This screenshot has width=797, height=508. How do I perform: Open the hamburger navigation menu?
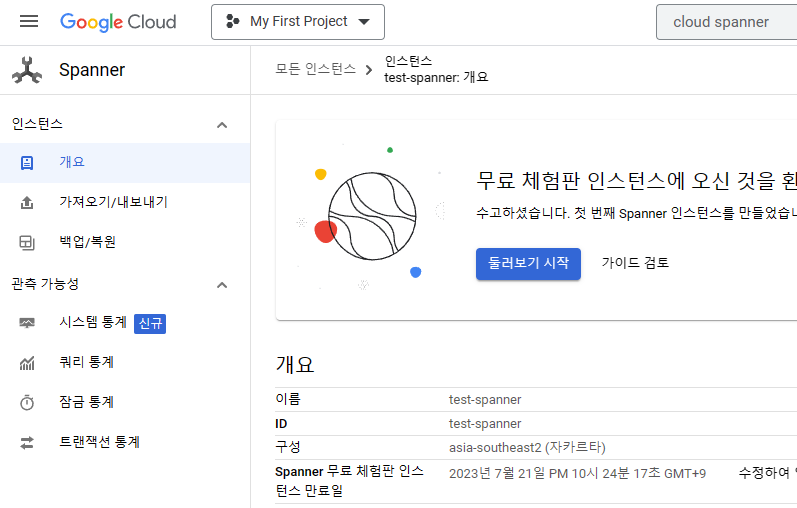[29, 21]
